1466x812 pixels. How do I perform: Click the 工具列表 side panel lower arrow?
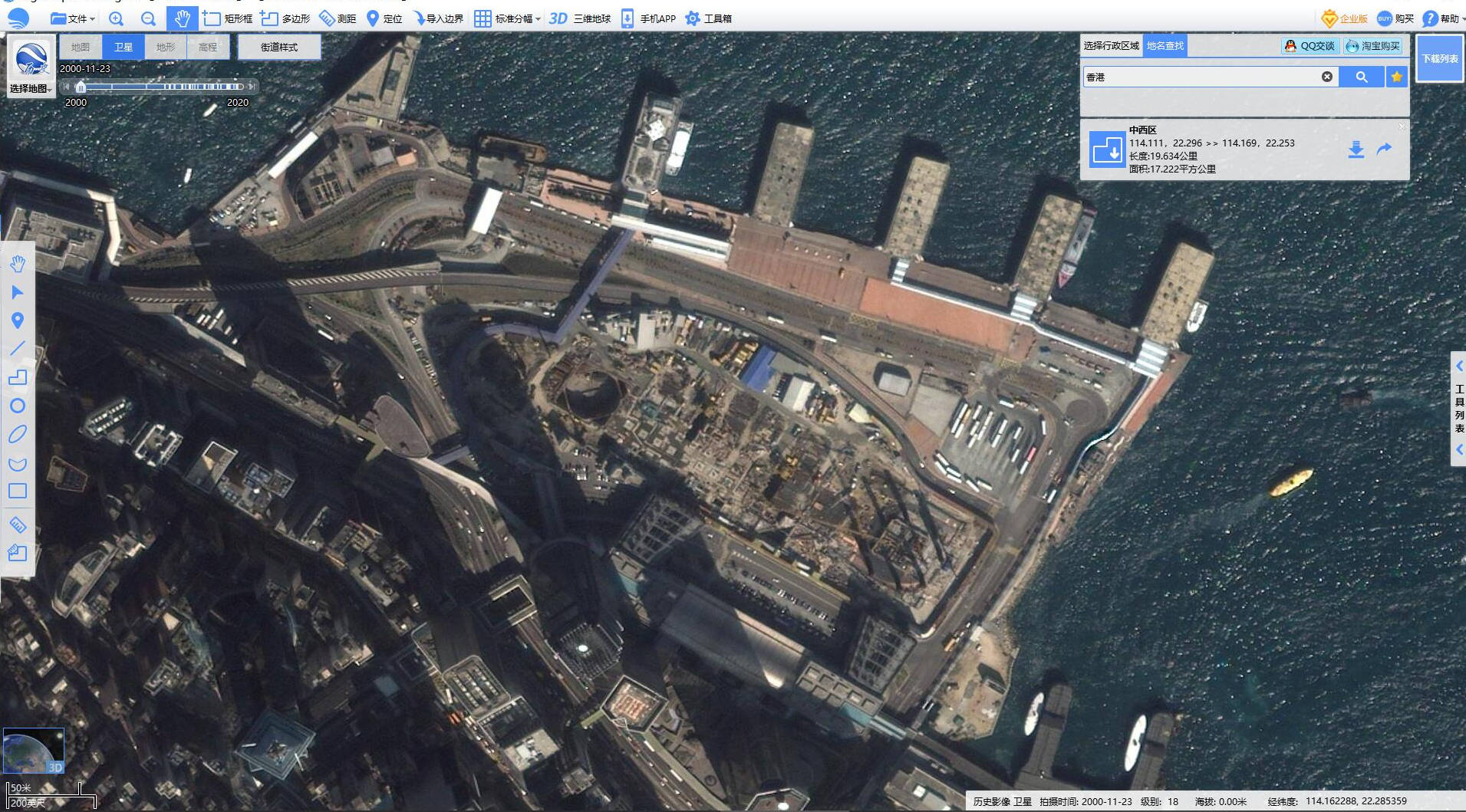click(1459, 450)
